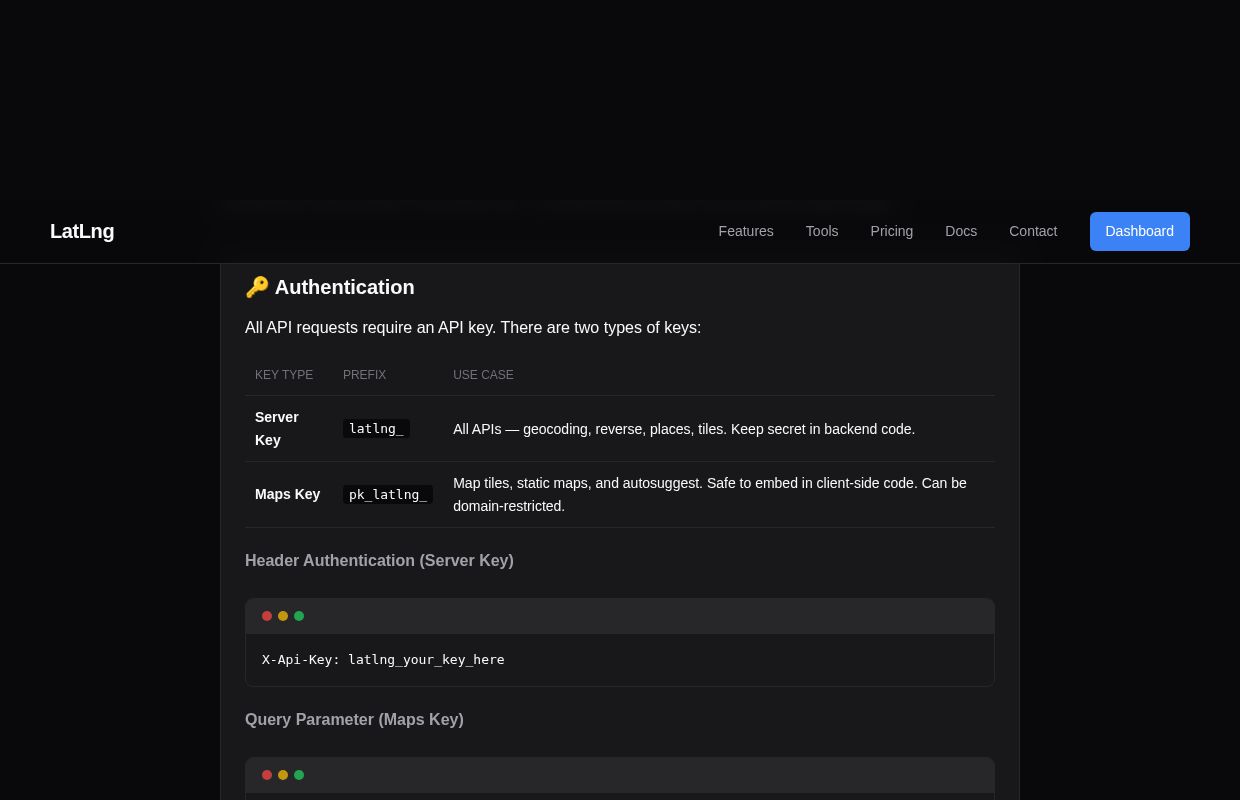Click the Maps Key use case description

point(710,494)
